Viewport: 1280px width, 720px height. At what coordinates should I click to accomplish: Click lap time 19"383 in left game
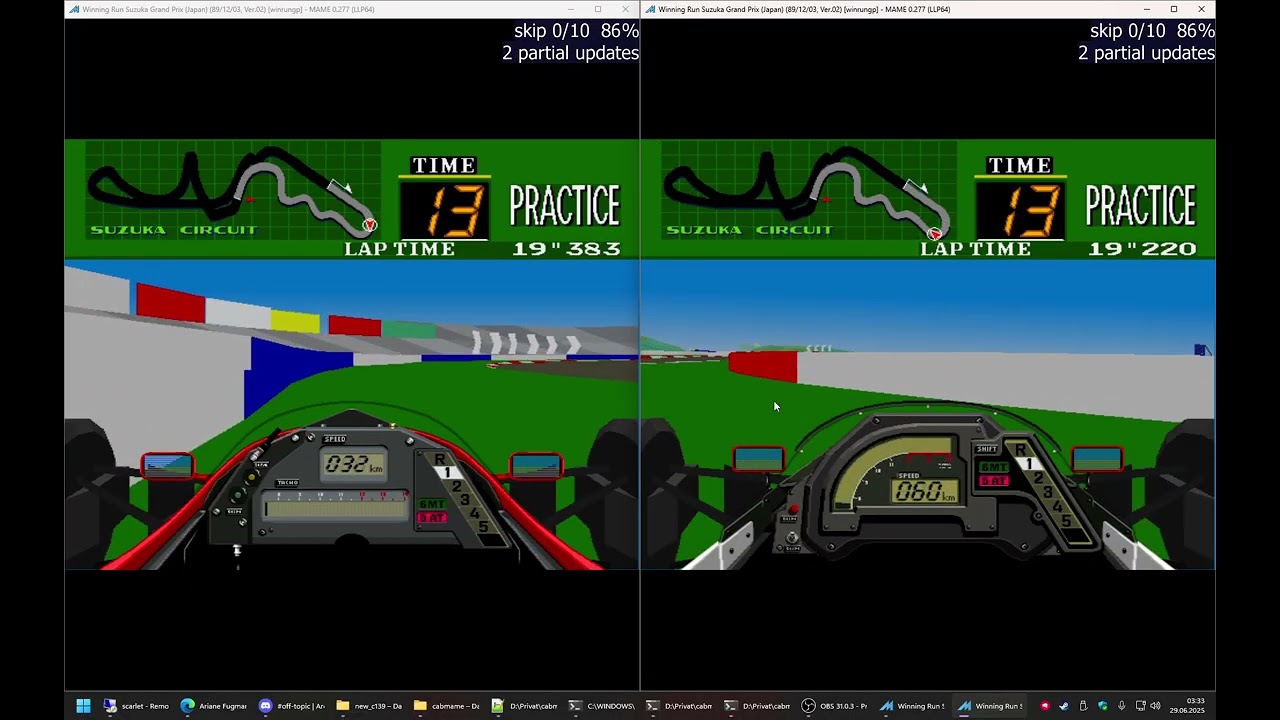pos(566,248)
